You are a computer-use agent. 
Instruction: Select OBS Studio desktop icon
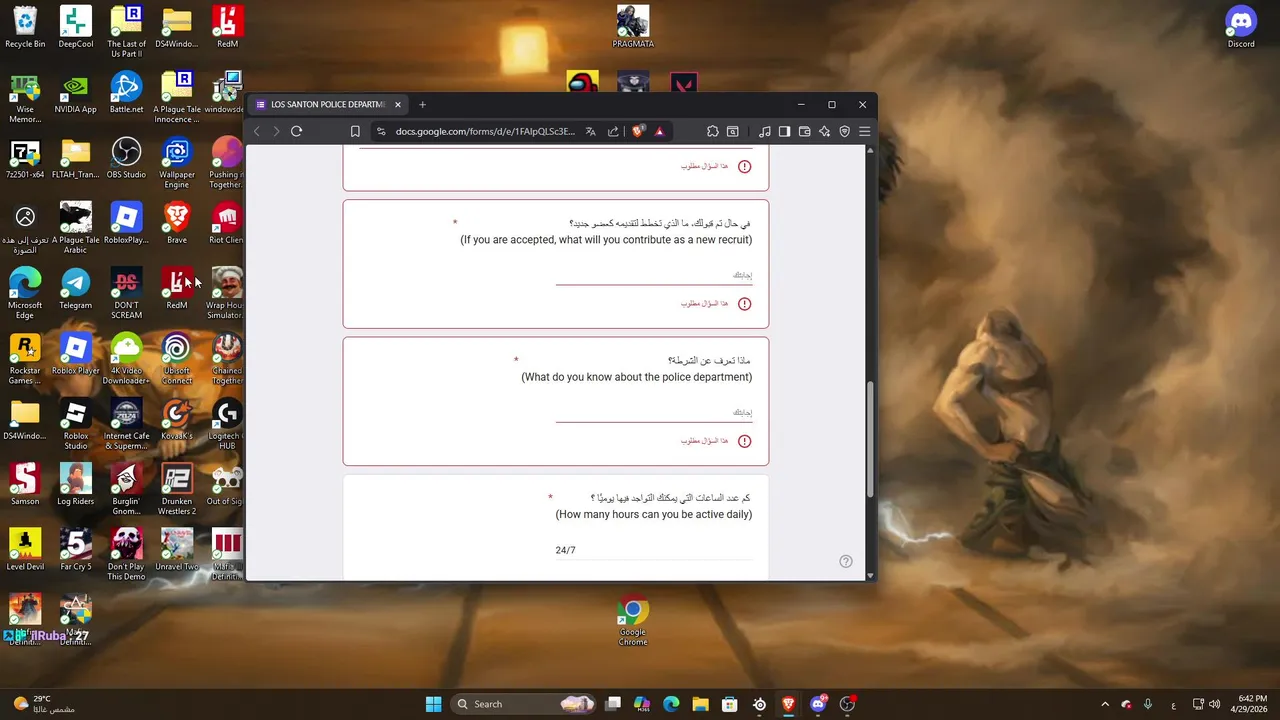(126, 158)
